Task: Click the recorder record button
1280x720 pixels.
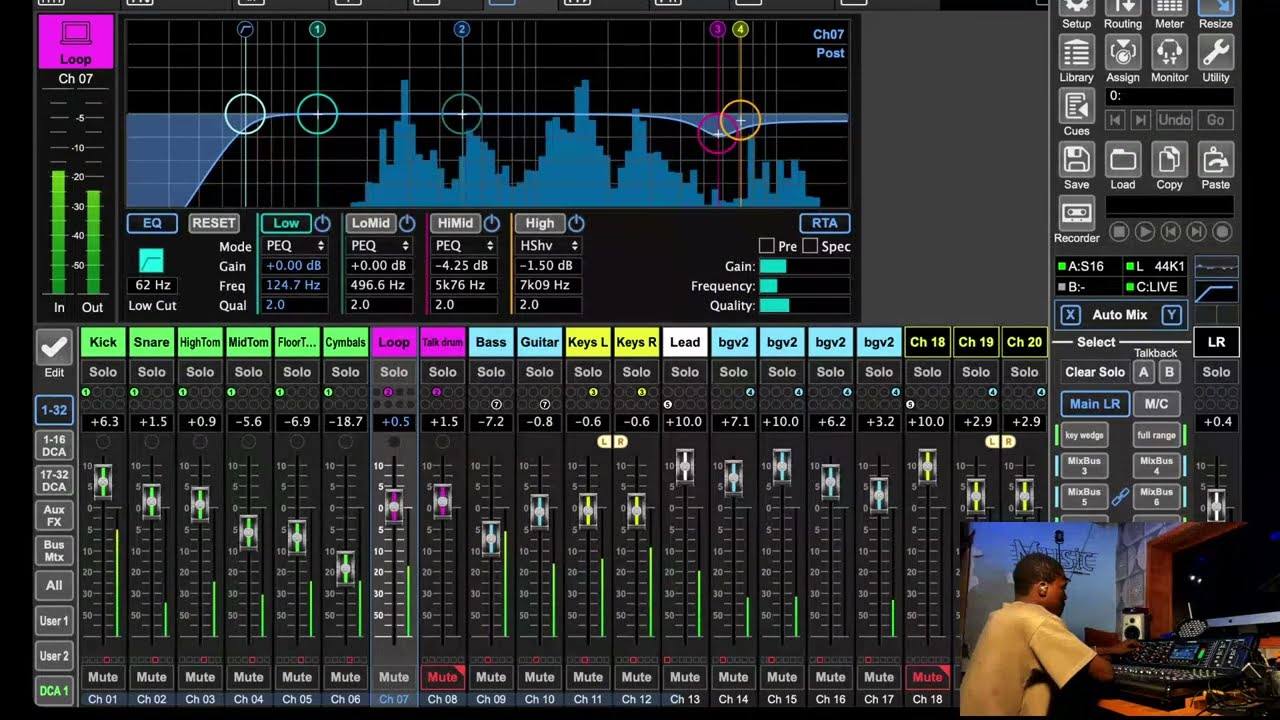Action: tap(1222, 231)
